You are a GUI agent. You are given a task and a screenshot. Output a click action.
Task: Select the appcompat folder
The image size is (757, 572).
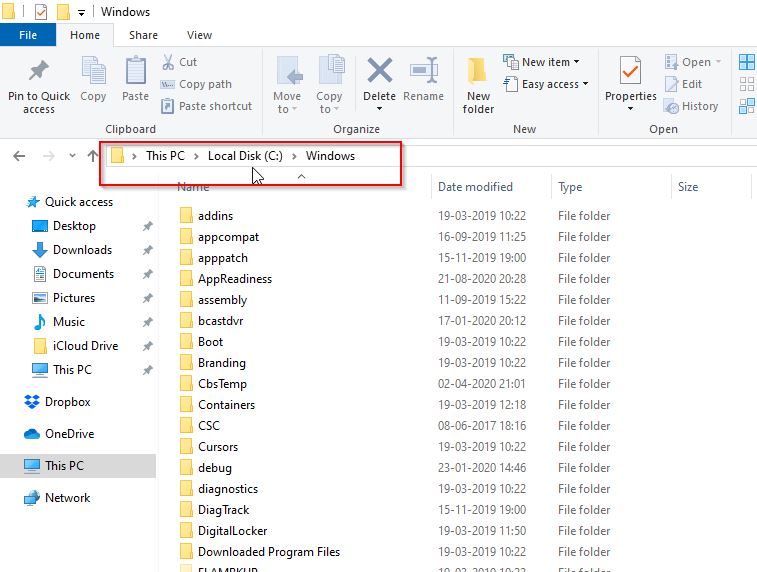tap(228, 237)
